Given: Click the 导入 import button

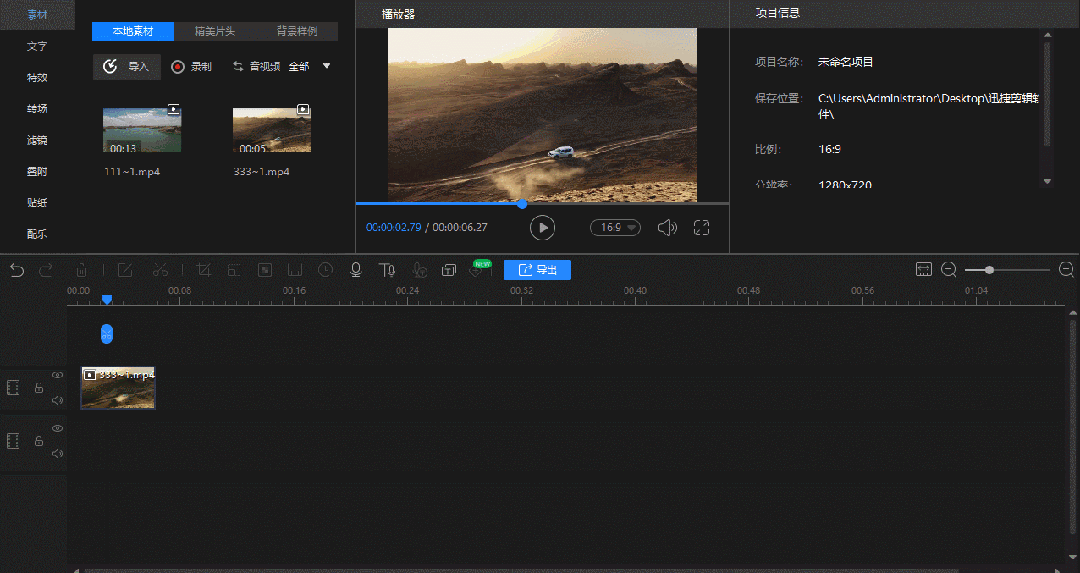Looking at the screenshot, I should pos(127,67).
